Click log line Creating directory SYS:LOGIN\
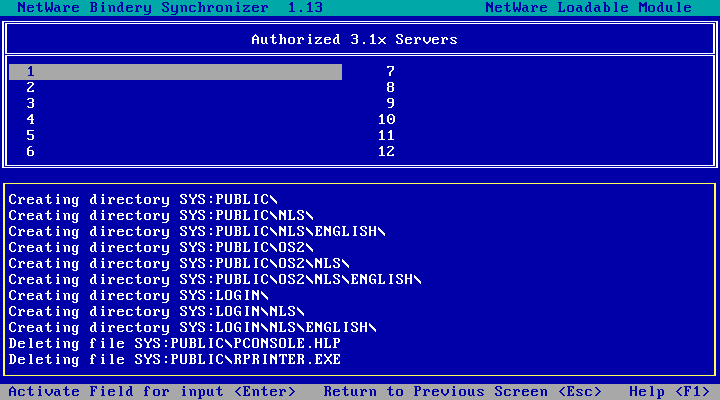 click(138, 296)
